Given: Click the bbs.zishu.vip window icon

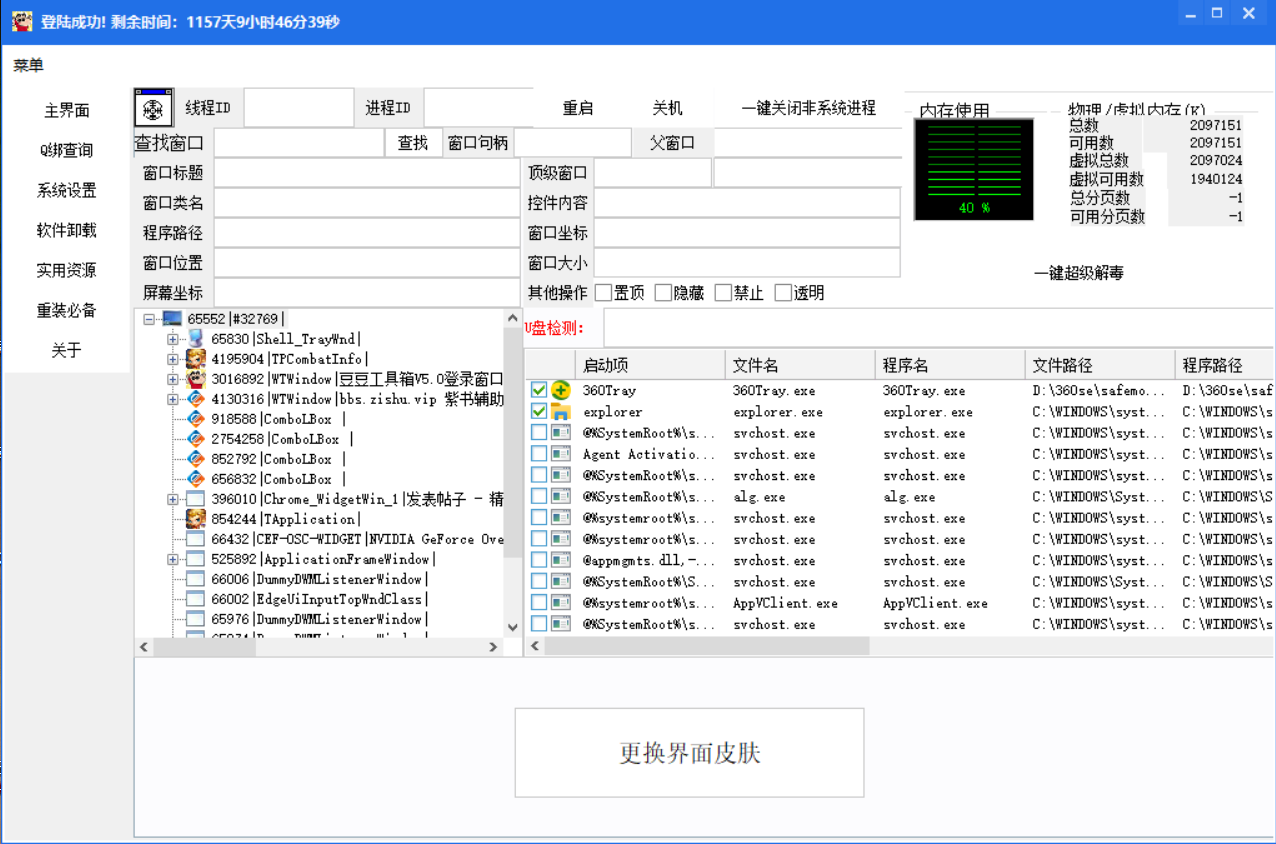Looking at the screenshot, I should (x=195, y=399).
